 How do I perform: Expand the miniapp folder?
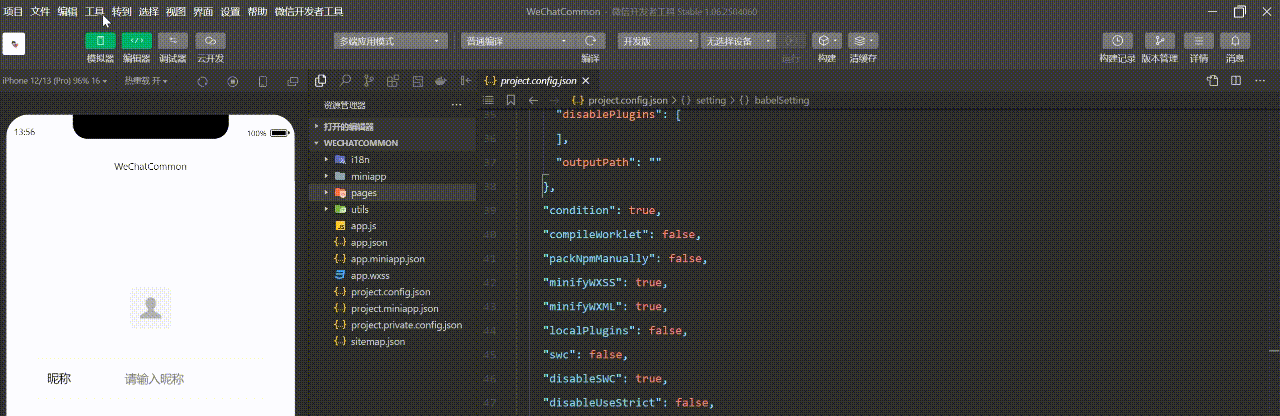pos(392,176)
